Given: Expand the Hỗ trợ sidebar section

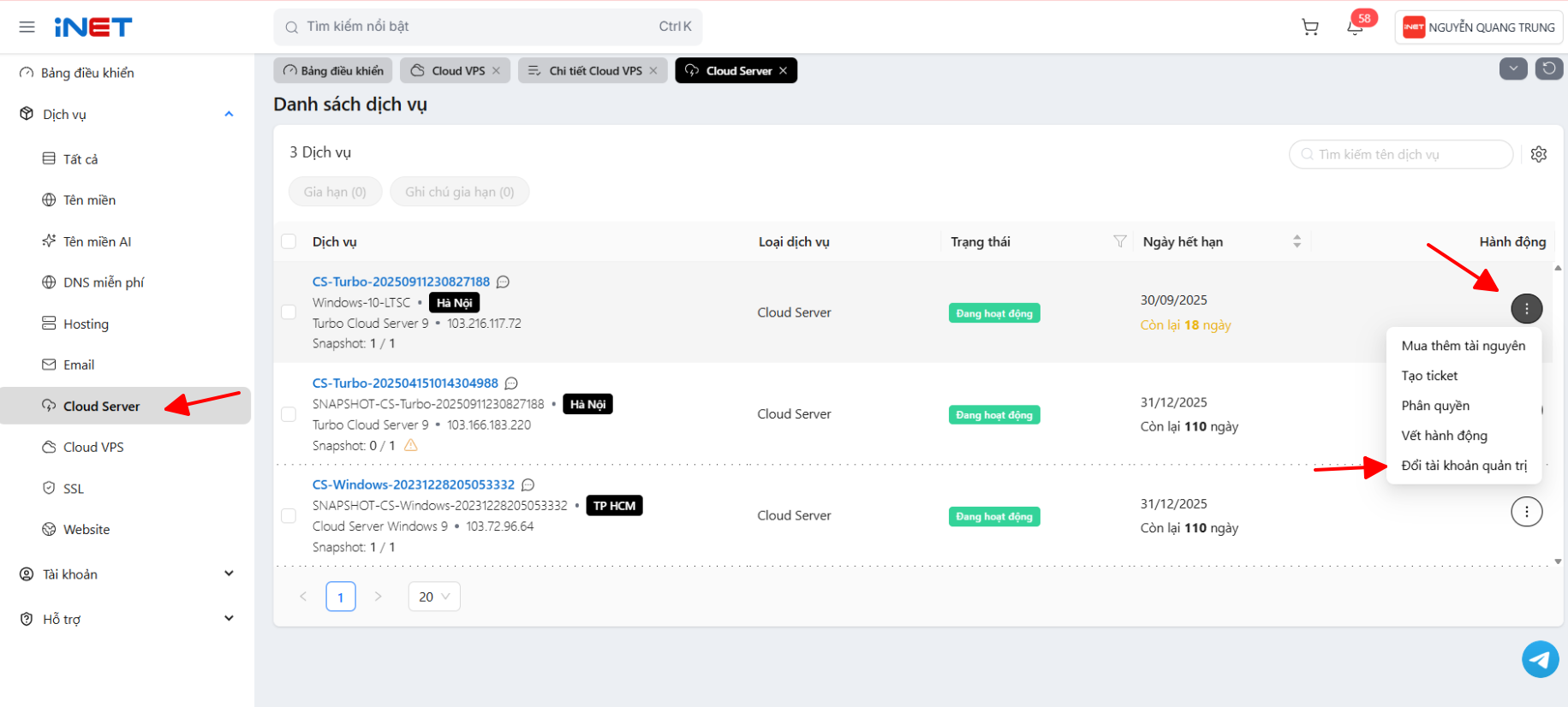Looking at the screenshot, I should coord(127,619).
